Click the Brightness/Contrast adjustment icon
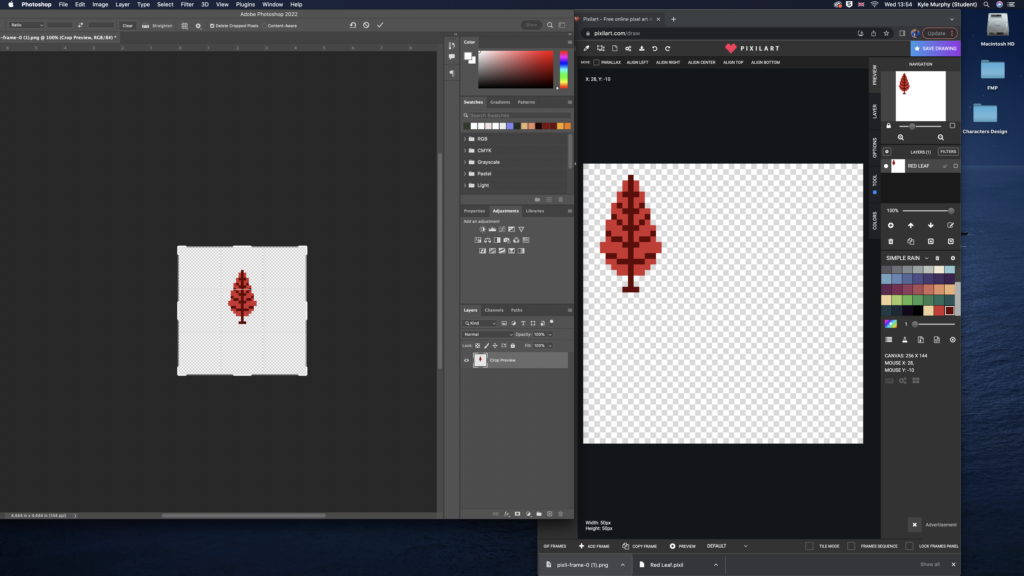The width and height of the screenshot is (1024, 576). (x=483, y=229)
